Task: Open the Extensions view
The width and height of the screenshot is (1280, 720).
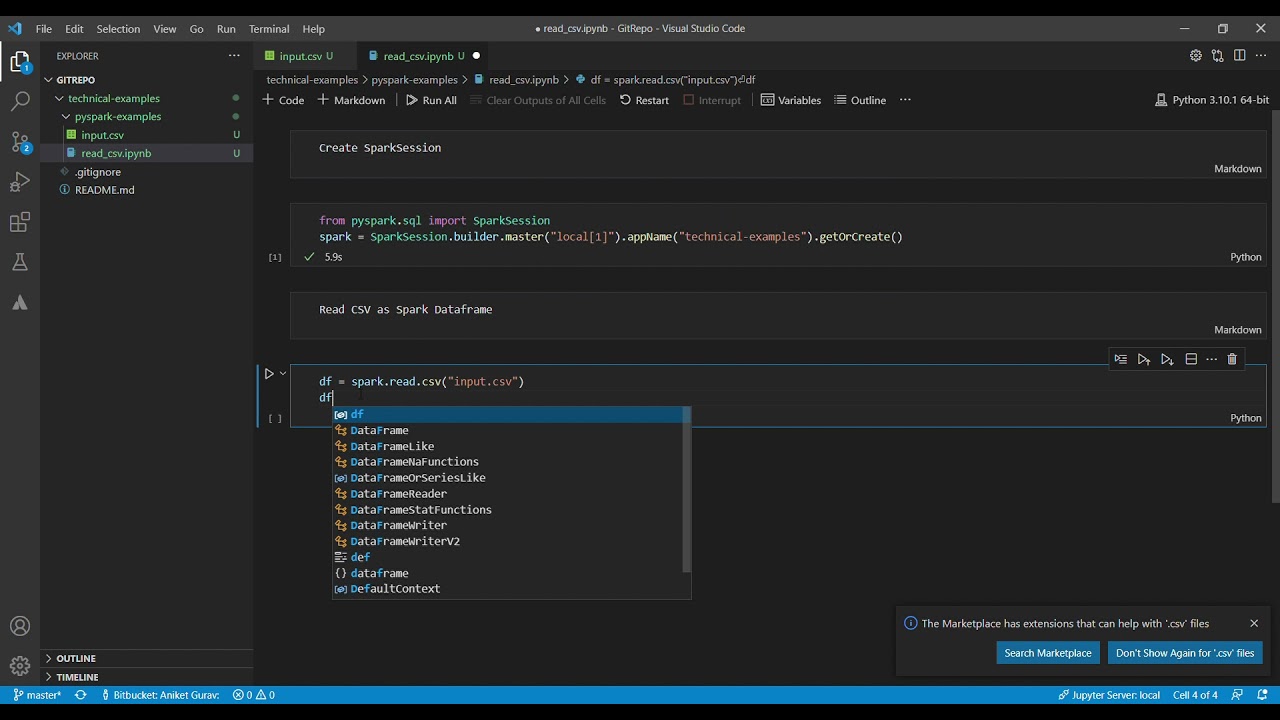Action: pyautogui.click(x=20, y=222)
